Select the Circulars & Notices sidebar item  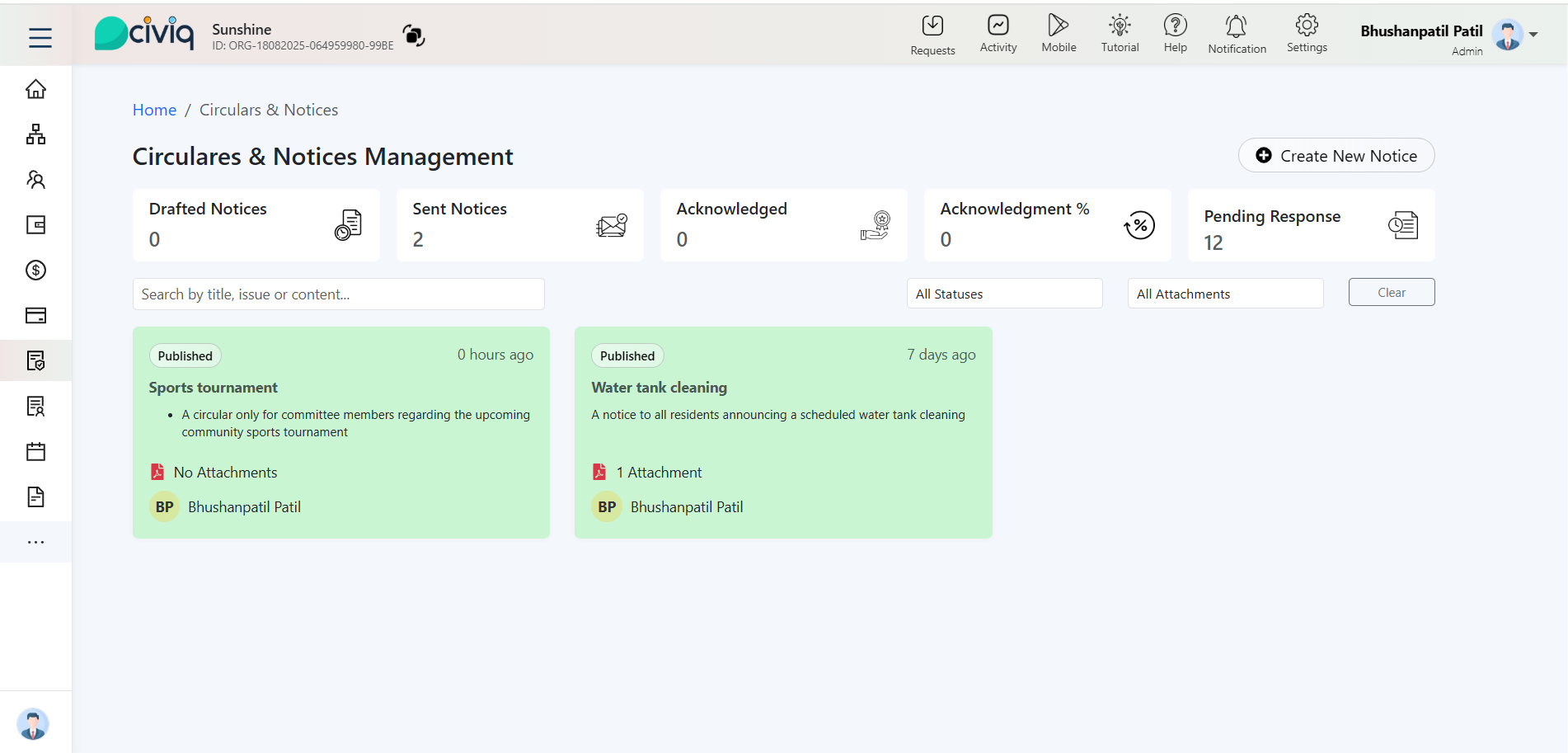coord(35,360)
